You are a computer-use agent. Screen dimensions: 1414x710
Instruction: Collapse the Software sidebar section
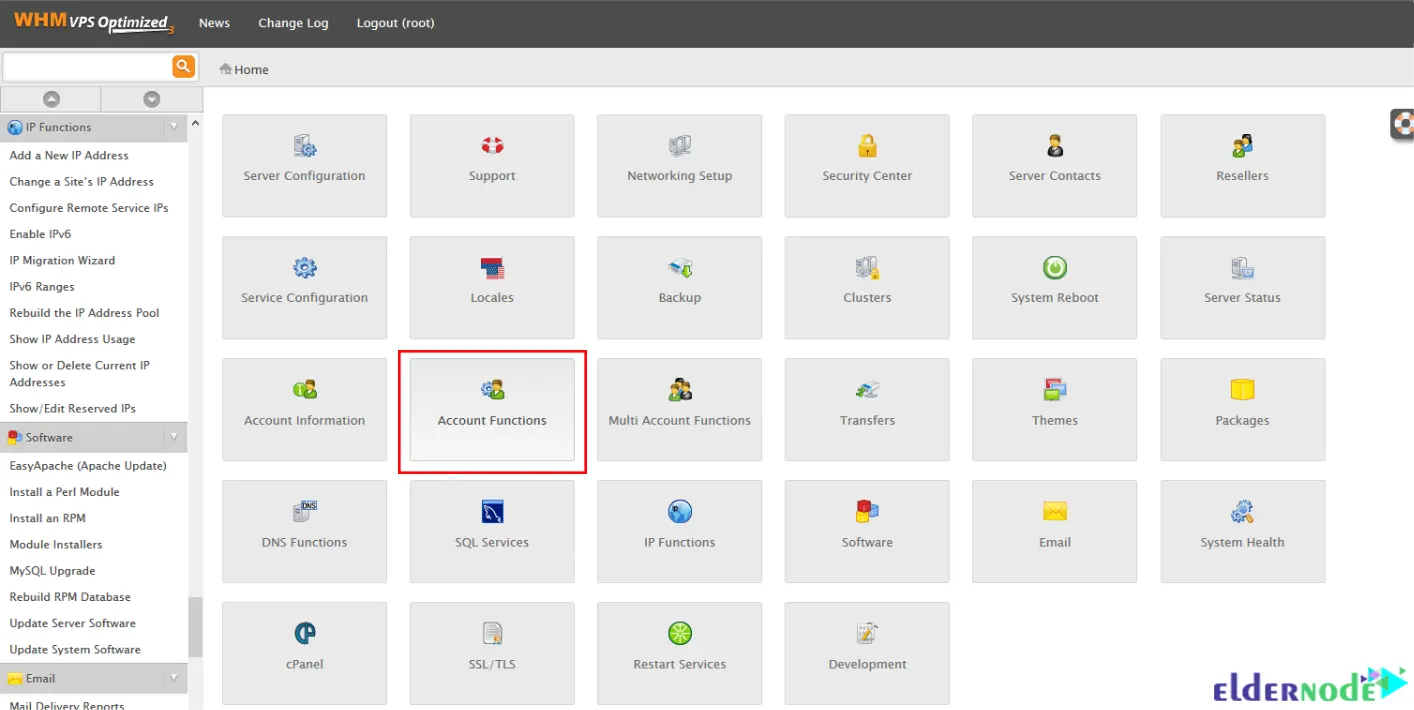pos(174,437)
